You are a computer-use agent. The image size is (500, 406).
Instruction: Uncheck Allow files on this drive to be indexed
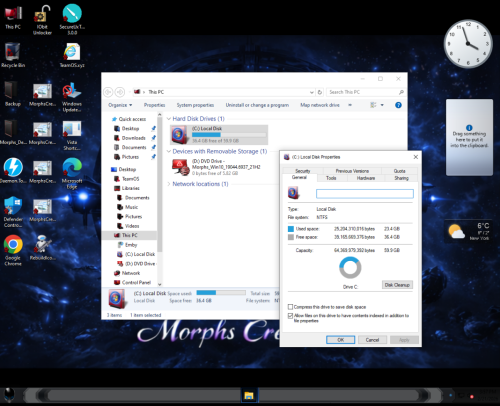290,315
